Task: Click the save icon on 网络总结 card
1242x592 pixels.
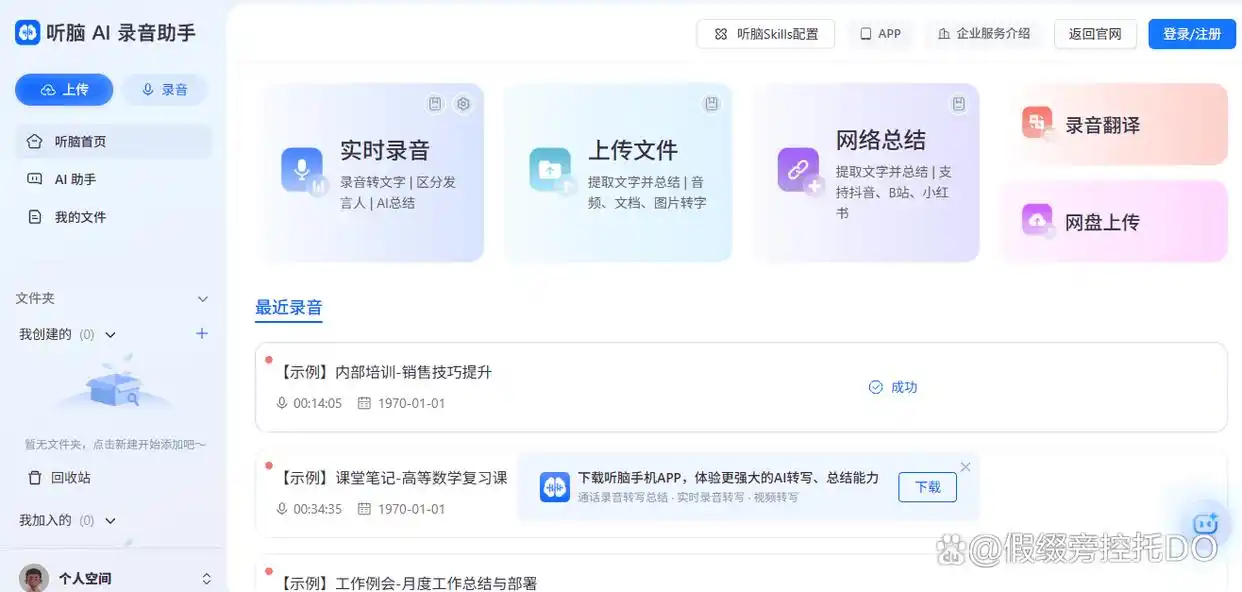Action: point(958,104)
